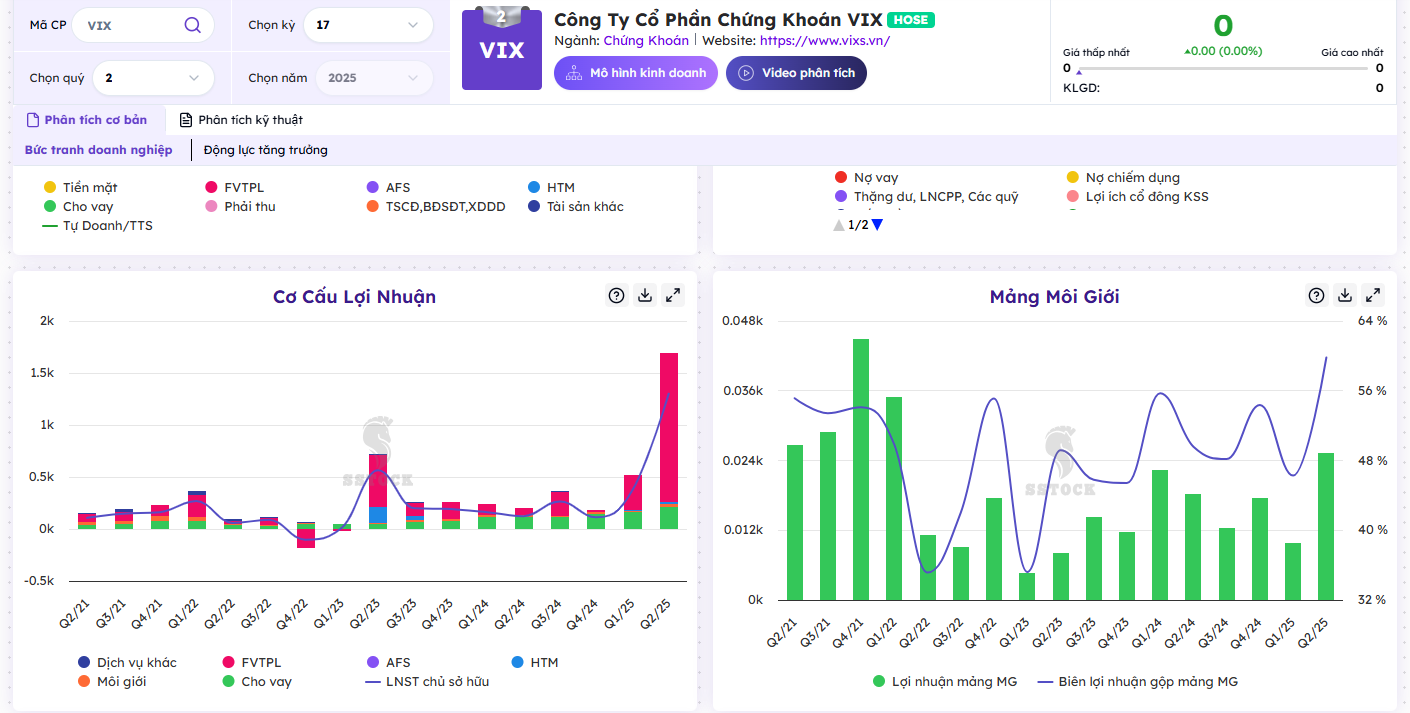Click the HOSE exchange badge
The height and width of the screenshot is (713, 1410).
911,19
